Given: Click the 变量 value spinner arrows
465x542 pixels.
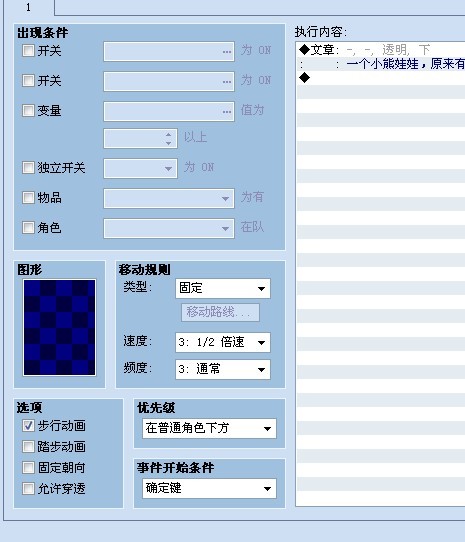Looking at the screenshot, I should pos(168,139).
